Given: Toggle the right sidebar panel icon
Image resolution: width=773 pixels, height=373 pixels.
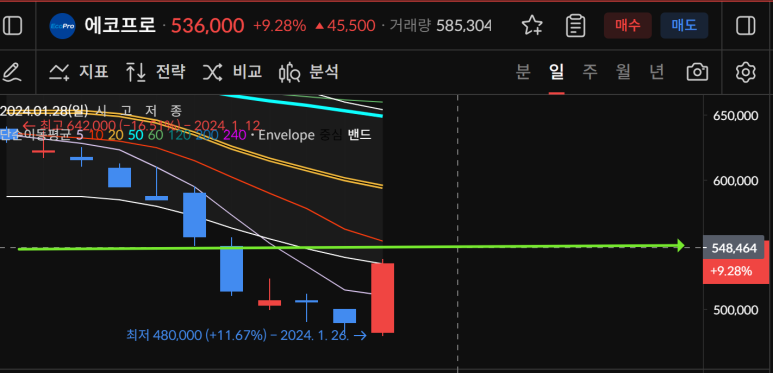Looking at the screenshot, I should (x=745, y=26).
